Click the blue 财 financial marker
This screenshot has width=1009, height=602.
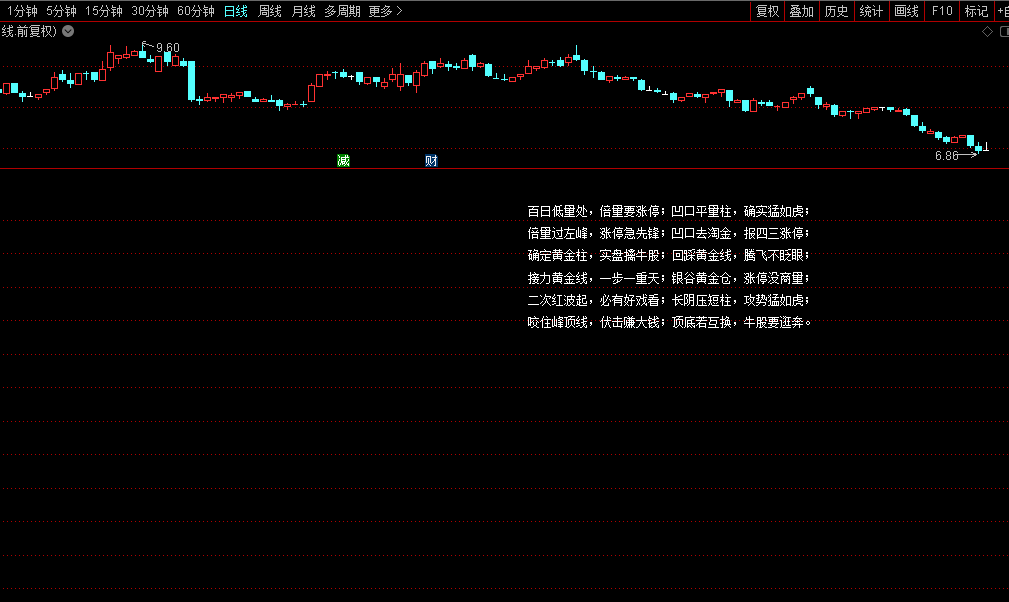pos(431,160)
